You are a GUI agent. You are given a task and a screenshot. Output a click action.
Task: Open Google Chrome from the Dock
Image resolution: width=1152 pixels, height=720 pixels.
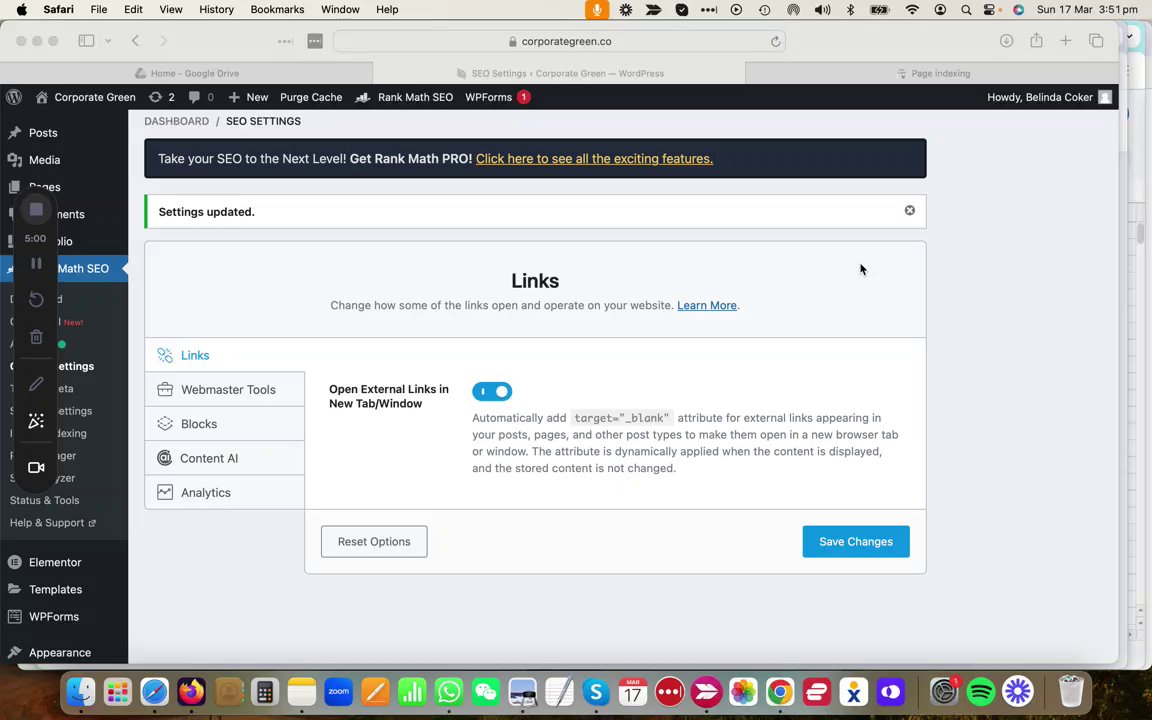pyautogui.click(x=780, y=691)
